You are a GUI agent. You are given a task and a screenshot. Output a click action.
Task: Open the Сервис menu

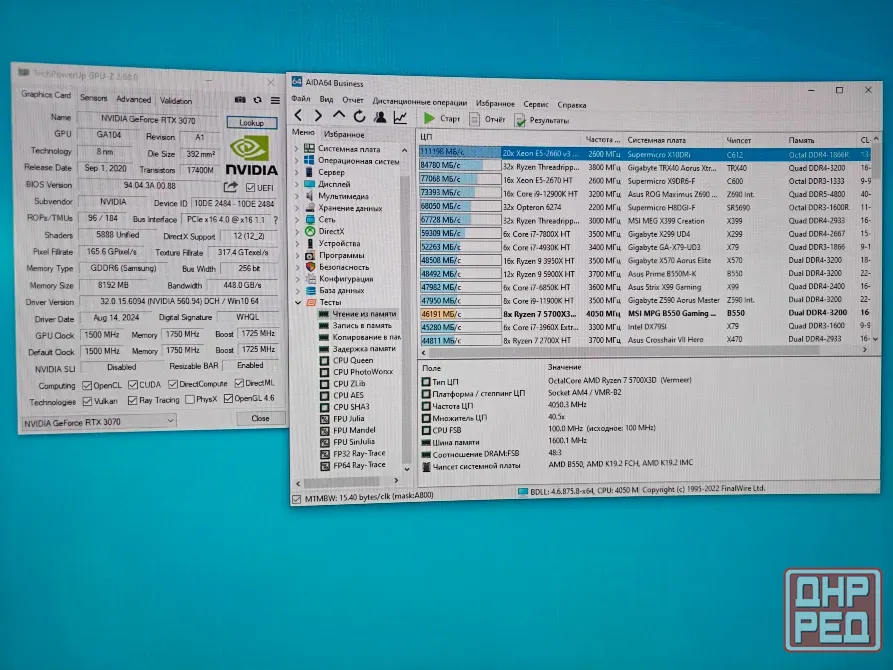536,104
